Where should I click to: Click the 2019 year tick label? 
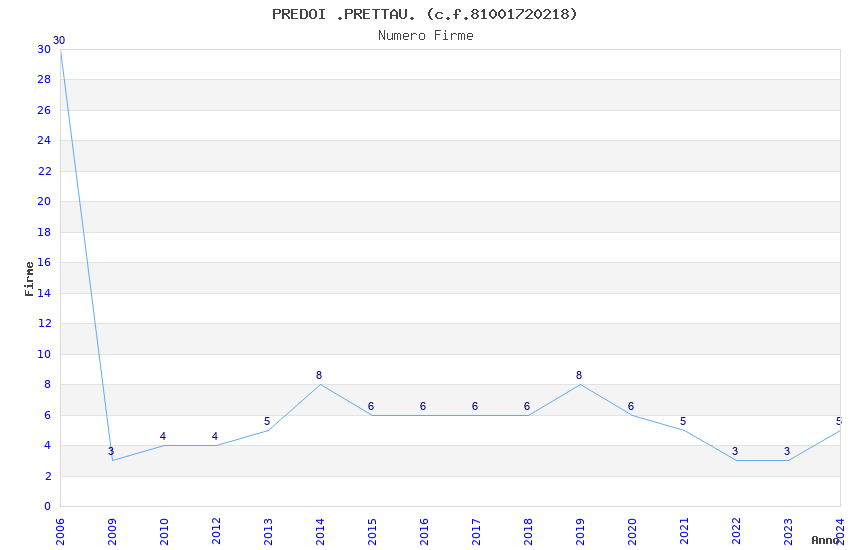pos(581,532)
